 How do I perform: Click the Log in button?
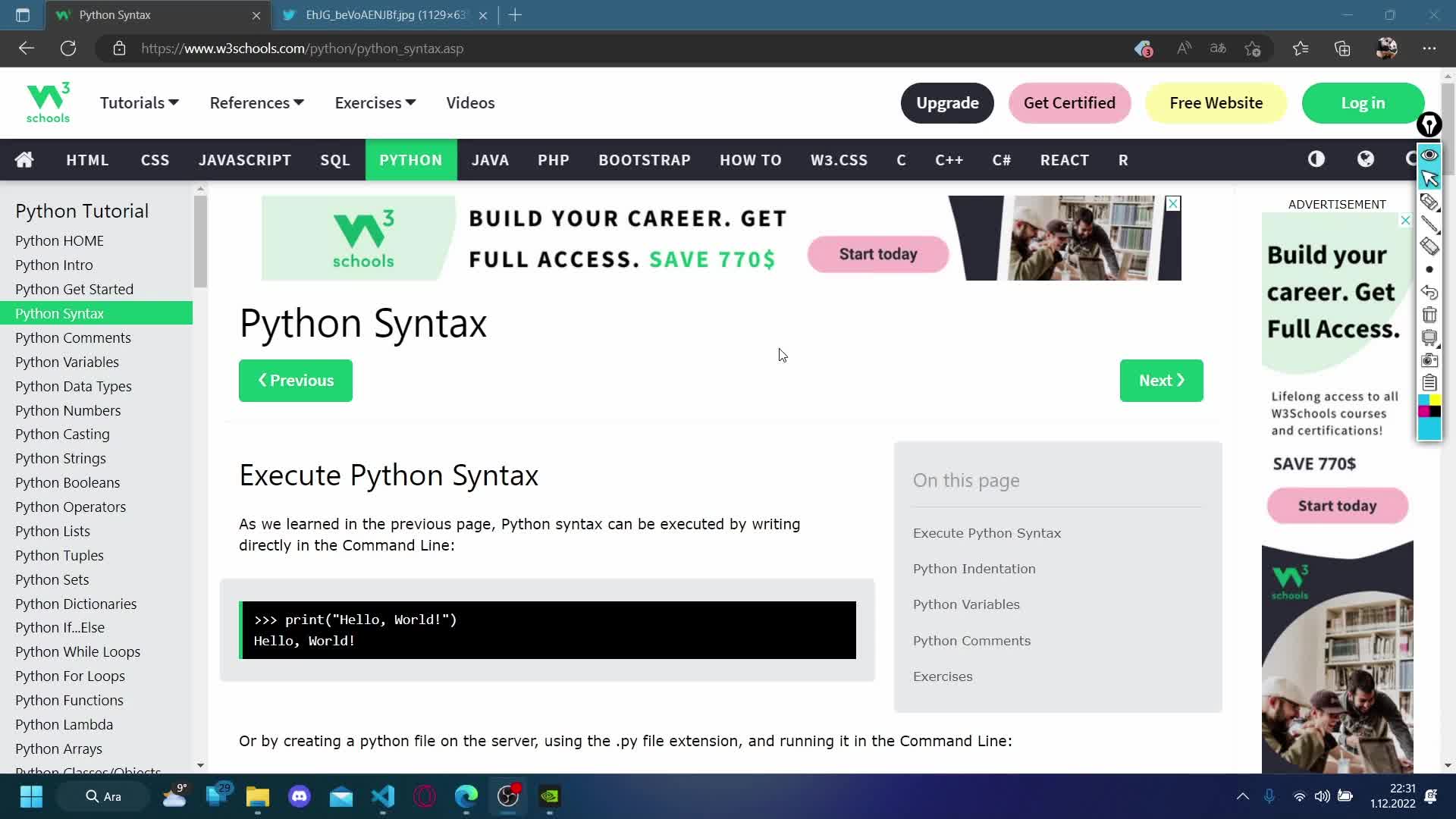tap(1363, 102)
